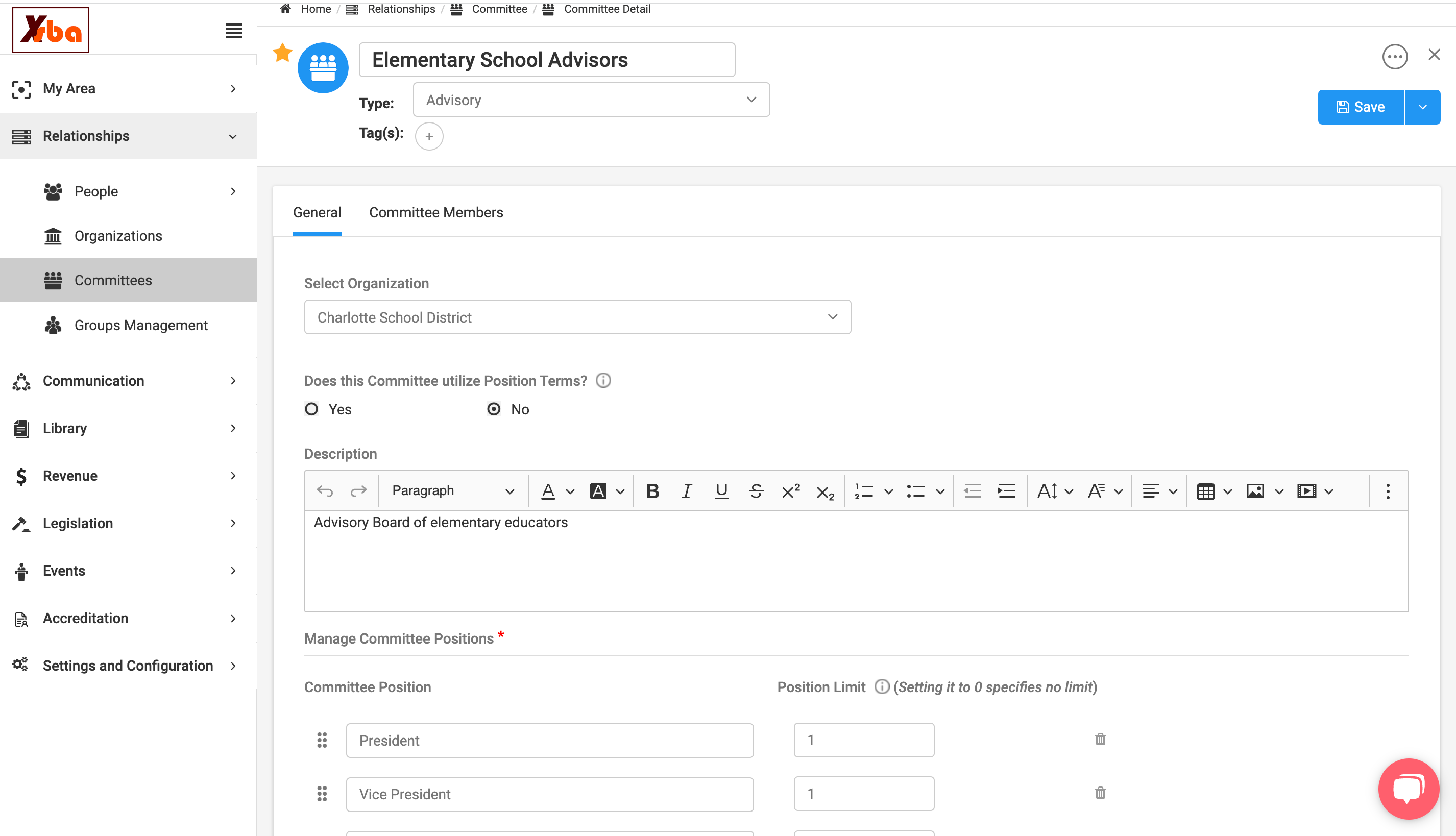Apply Strikethrough formatting

click(x=756, y=491)
